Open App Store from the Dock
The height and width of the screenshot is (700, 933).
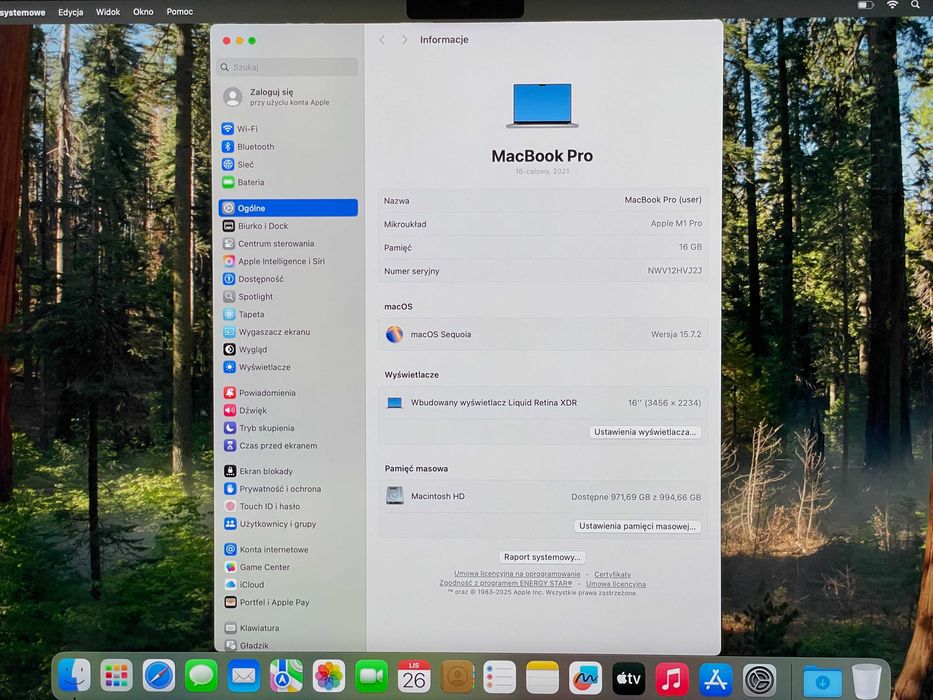coord(715,679)
